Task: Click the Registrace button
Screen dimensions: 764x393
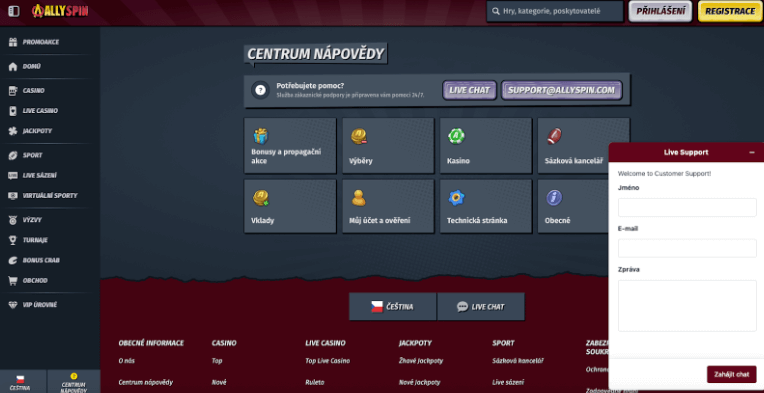Action: coord(730,11)
